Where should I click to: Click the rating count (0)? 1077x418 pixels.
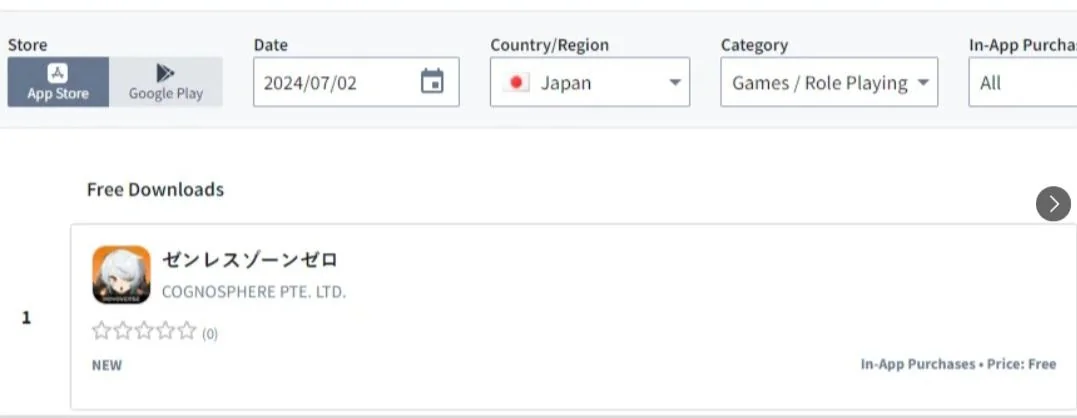click(x=210, y=334)
